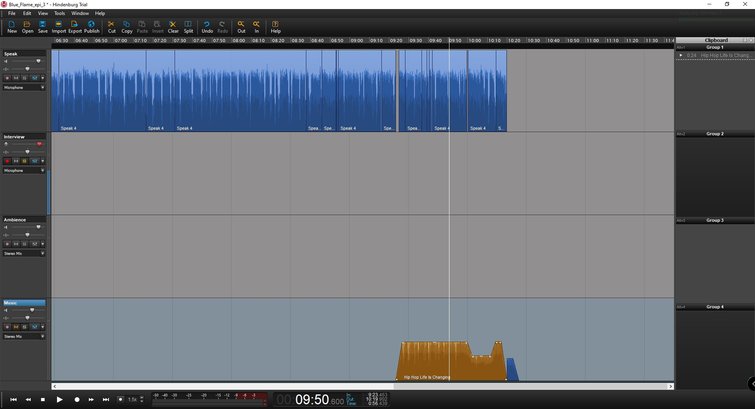Click the Zoom Out magnifier icon
Image resolution: width=755 pixels, height=409 pixels.
point(241,26)
